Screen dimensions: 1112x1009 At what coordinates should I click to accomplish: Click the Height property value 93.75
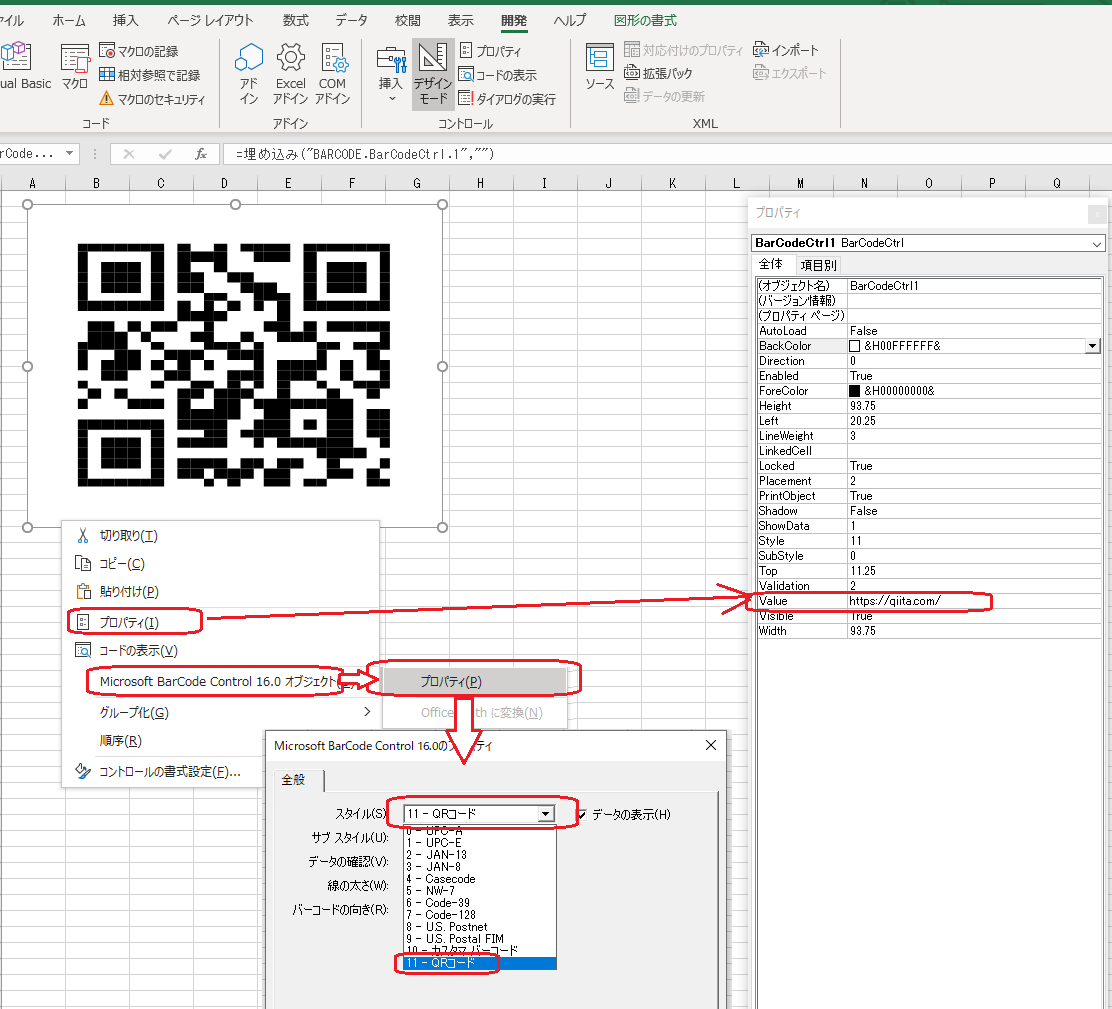pos(974,406)
